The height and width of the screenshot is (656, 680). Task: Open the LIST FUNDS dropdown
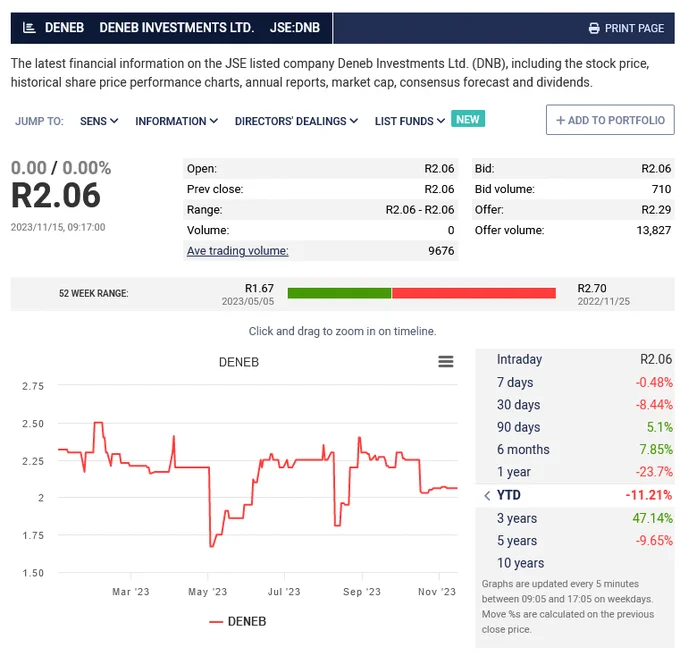410,121
